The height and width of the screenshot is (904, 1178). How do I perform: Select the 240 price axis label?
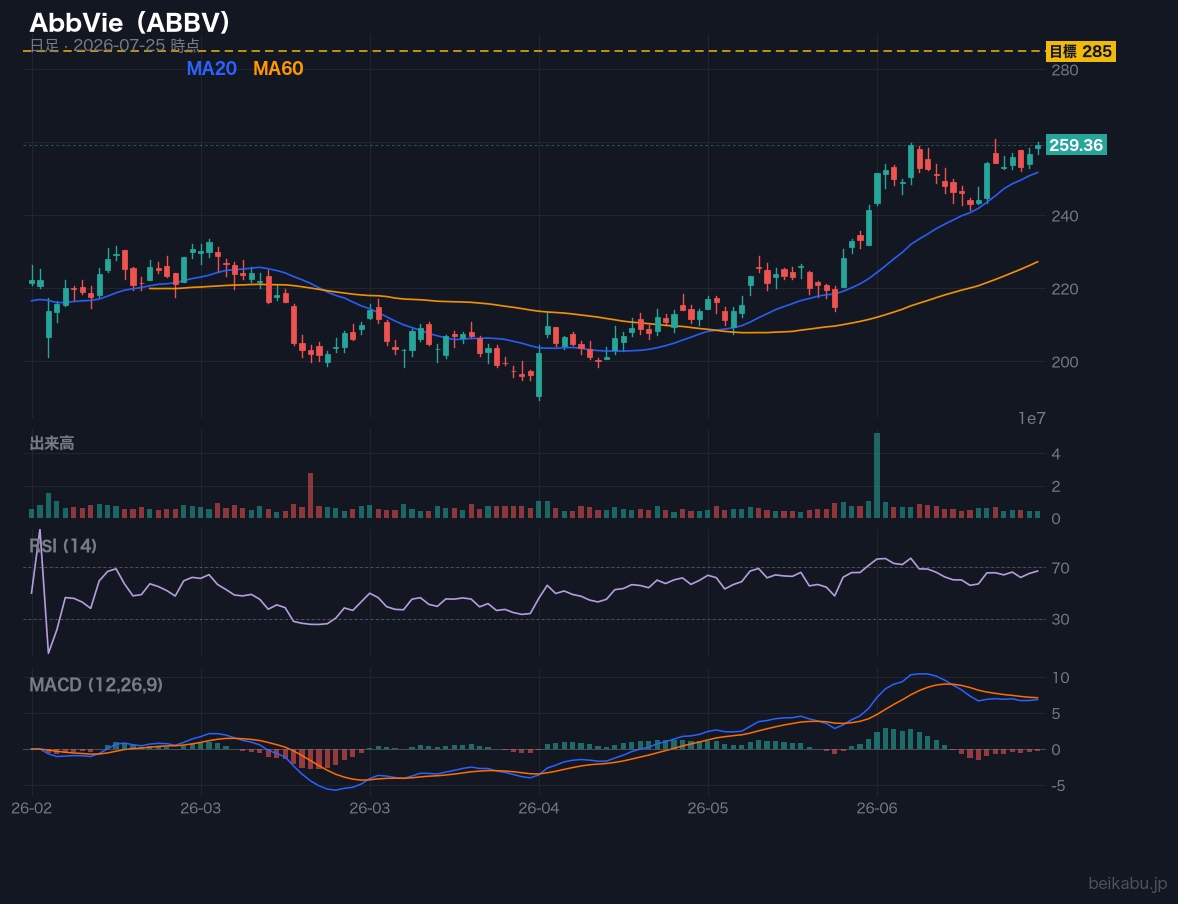coord(1065,216)
